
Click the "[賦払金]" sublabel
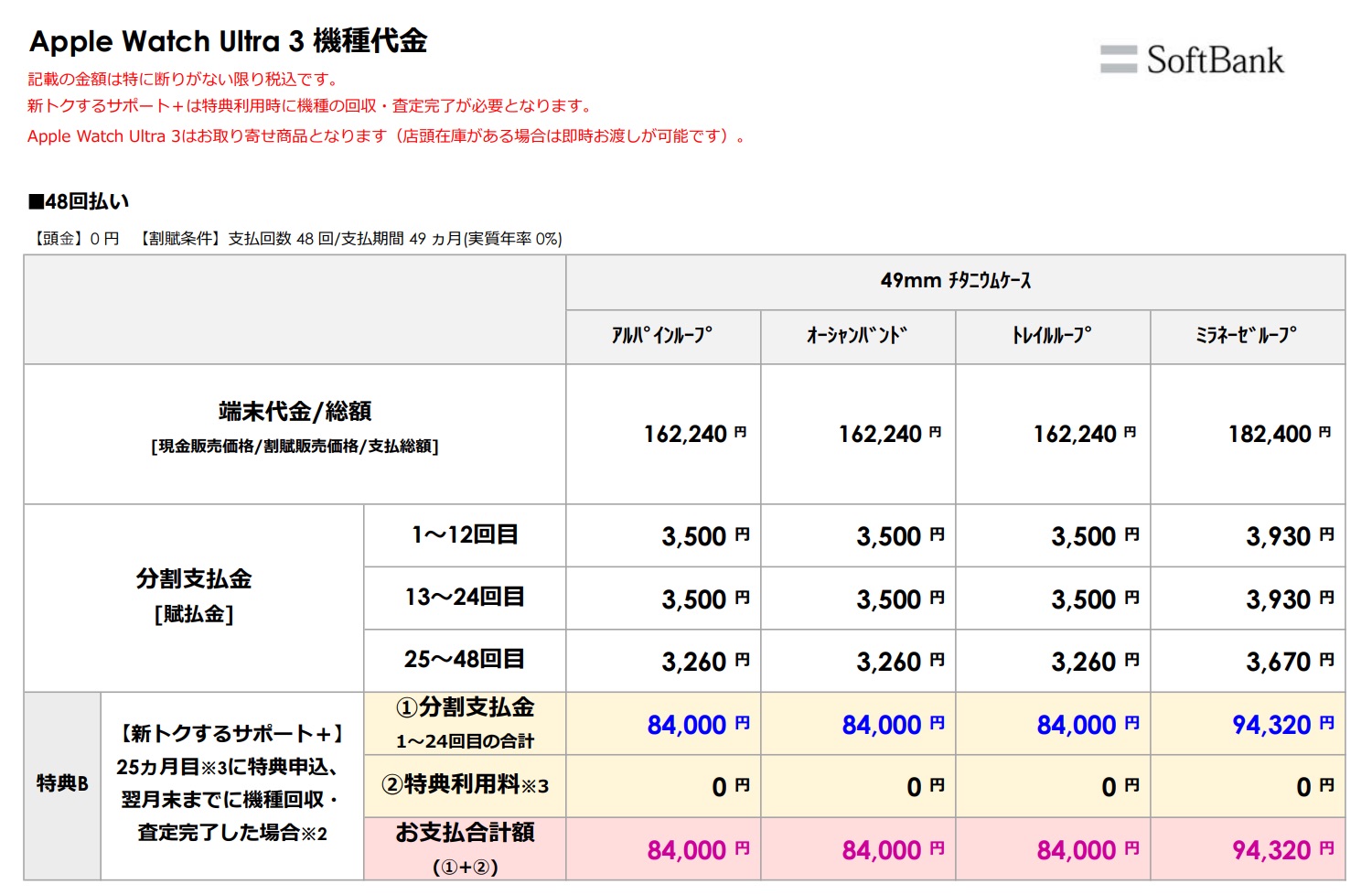(x=194, y=614)
